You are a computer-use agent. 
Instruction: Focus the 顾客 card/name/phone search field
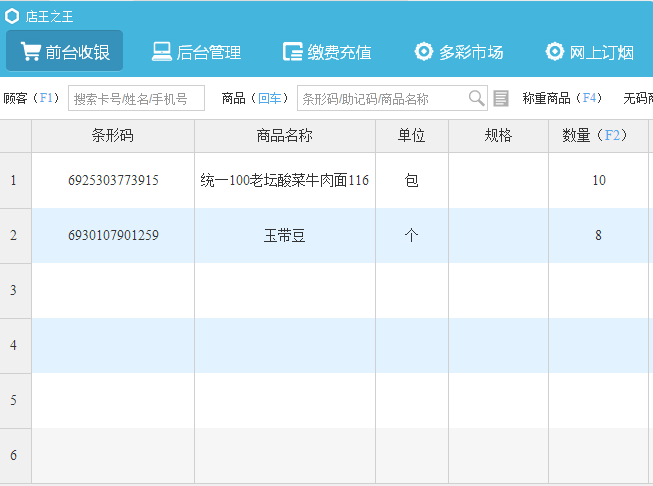(136, 98)
